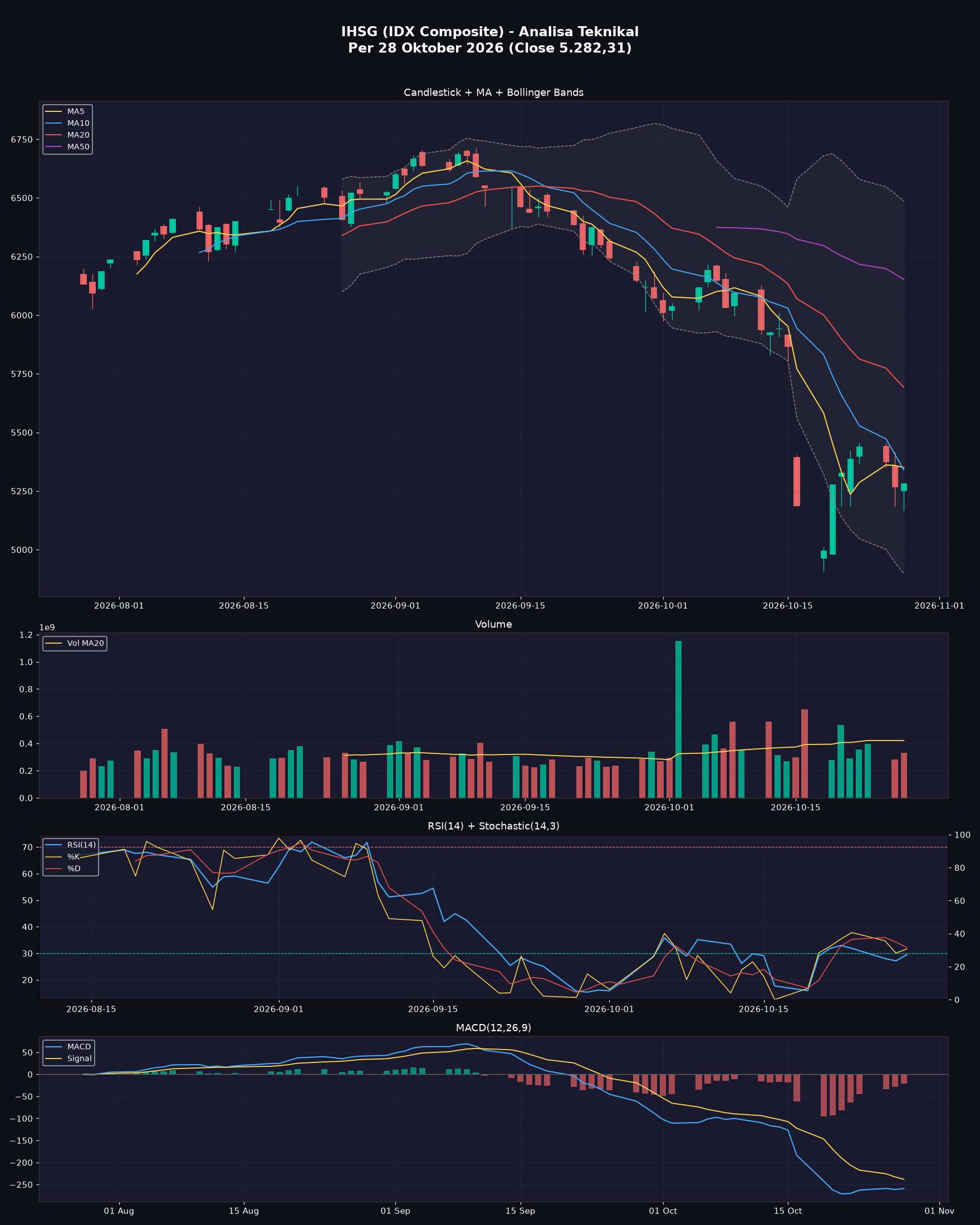Image resolution: width=980 pixels, height=1225 pixels.
Task: Click the 0.8 label on the volume axis
Action: click(27, 690)
